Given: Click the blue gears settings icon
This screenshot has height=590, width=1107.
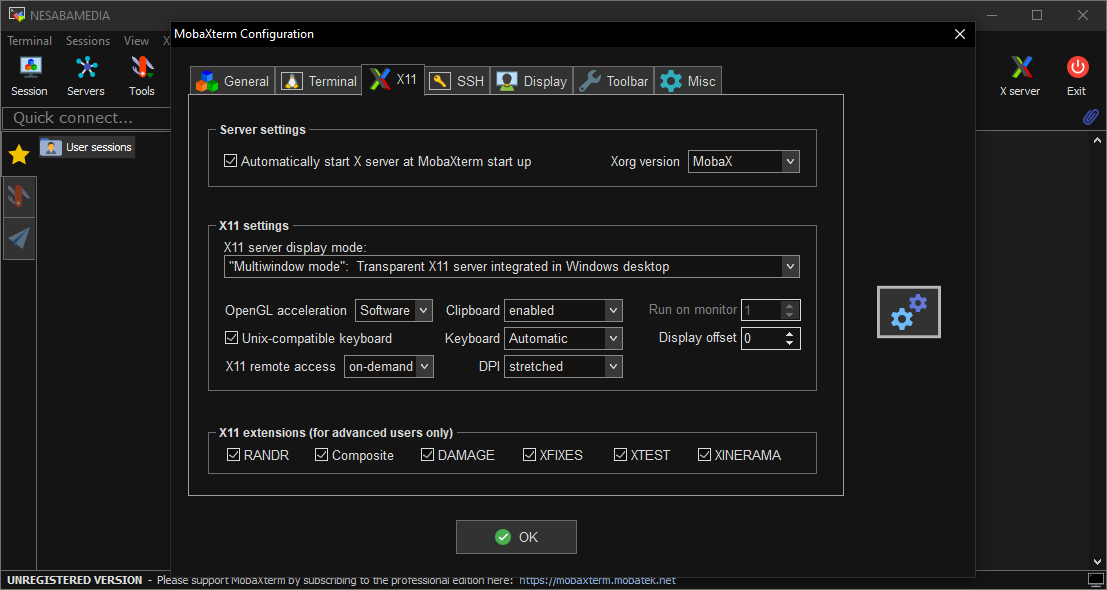Looking at the screenshot, I should coord(908,312).
